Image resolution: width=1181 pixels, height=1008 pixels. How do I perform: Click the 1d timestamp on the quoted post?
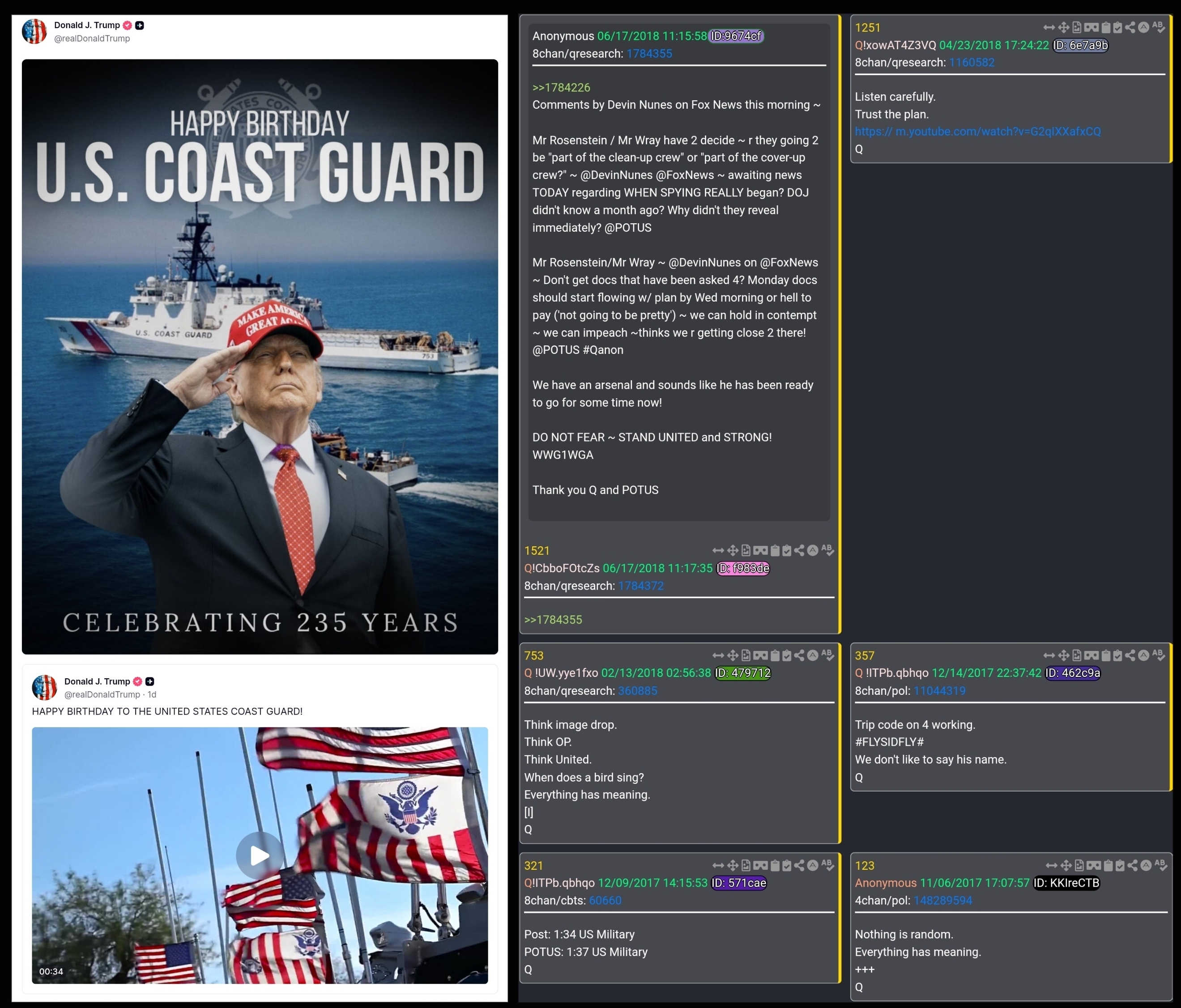pos(152,695)
